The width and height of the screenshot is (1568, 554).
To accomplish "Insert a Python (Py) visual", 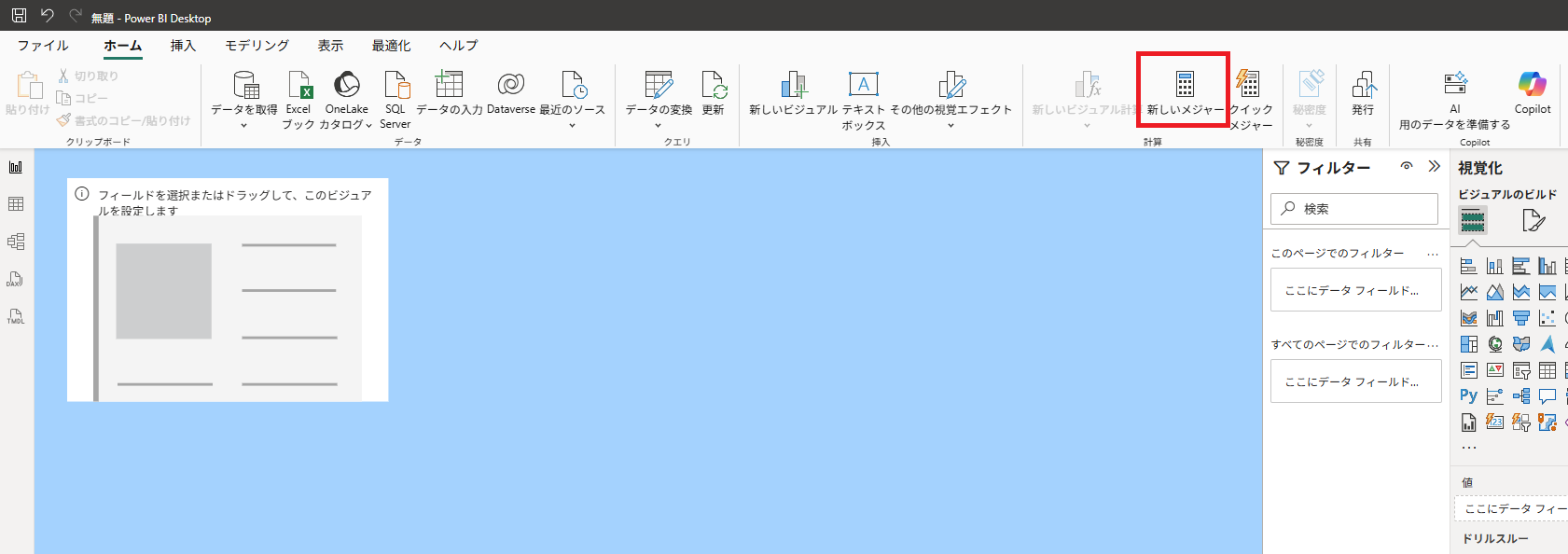I will 1469,396.
